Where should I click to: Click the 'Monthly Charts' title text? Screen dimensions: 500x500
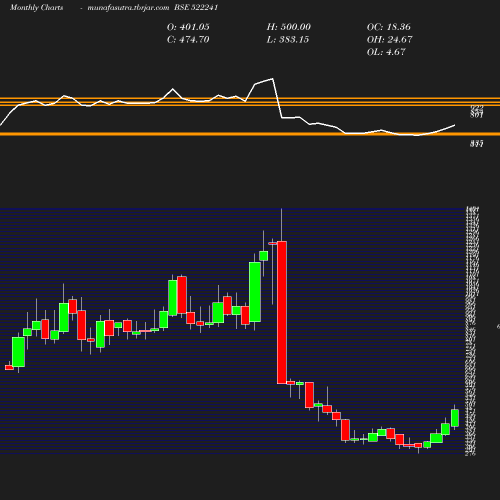(36, 7)
